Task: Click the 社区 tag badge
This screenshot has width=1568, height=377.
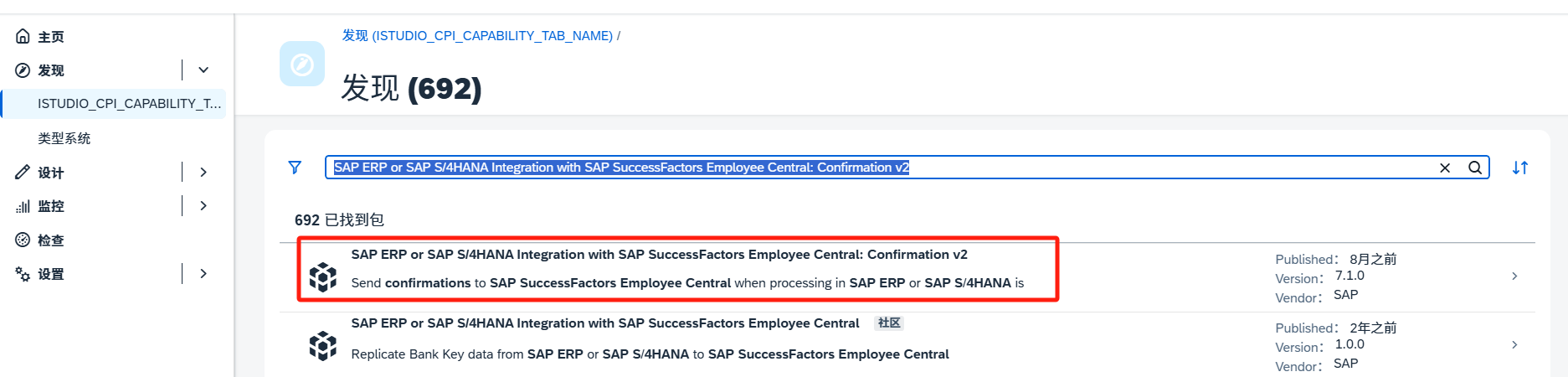Action: pyautogui.click(x=889, y=323)
